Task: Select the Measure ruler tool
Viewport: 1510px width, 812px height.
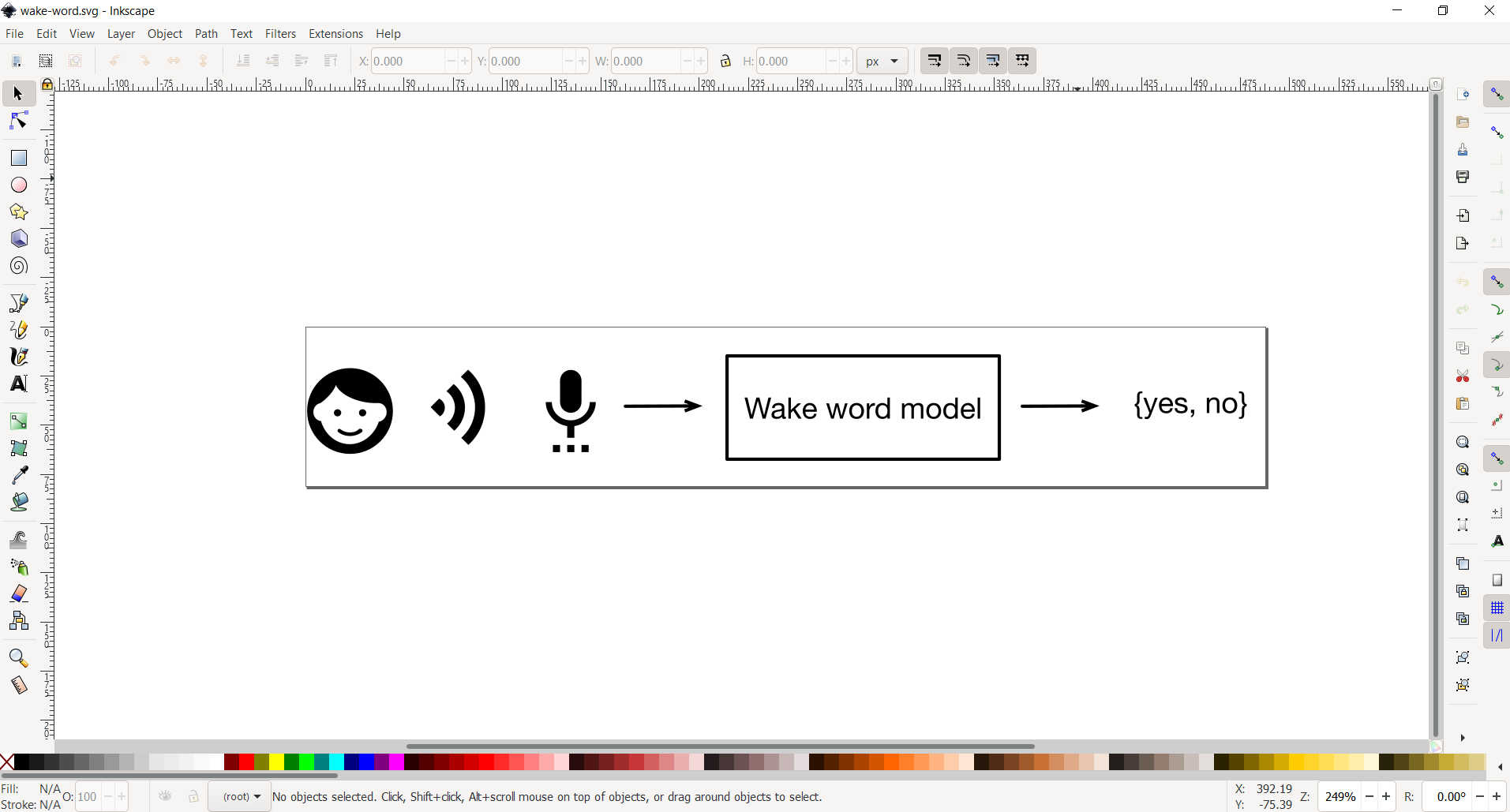Action: [18, 685]
